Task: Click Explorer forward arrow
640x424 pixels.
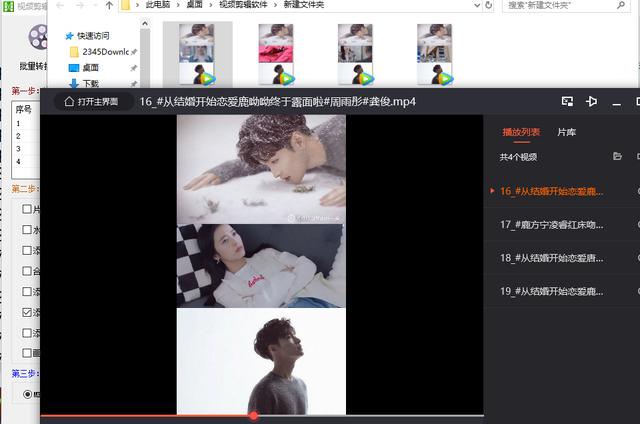Action: tap(80, 5)
